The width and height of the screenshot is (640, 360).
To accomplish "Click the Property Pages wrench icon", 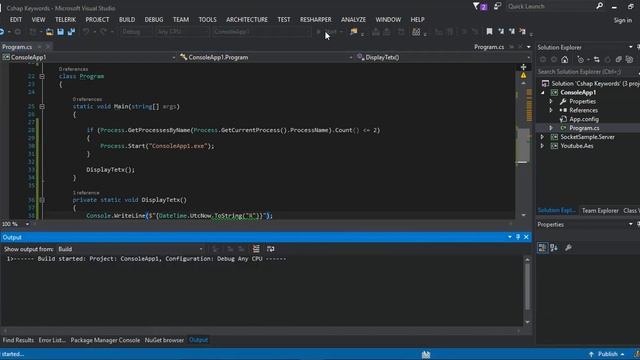I will (x=568, y=248).
